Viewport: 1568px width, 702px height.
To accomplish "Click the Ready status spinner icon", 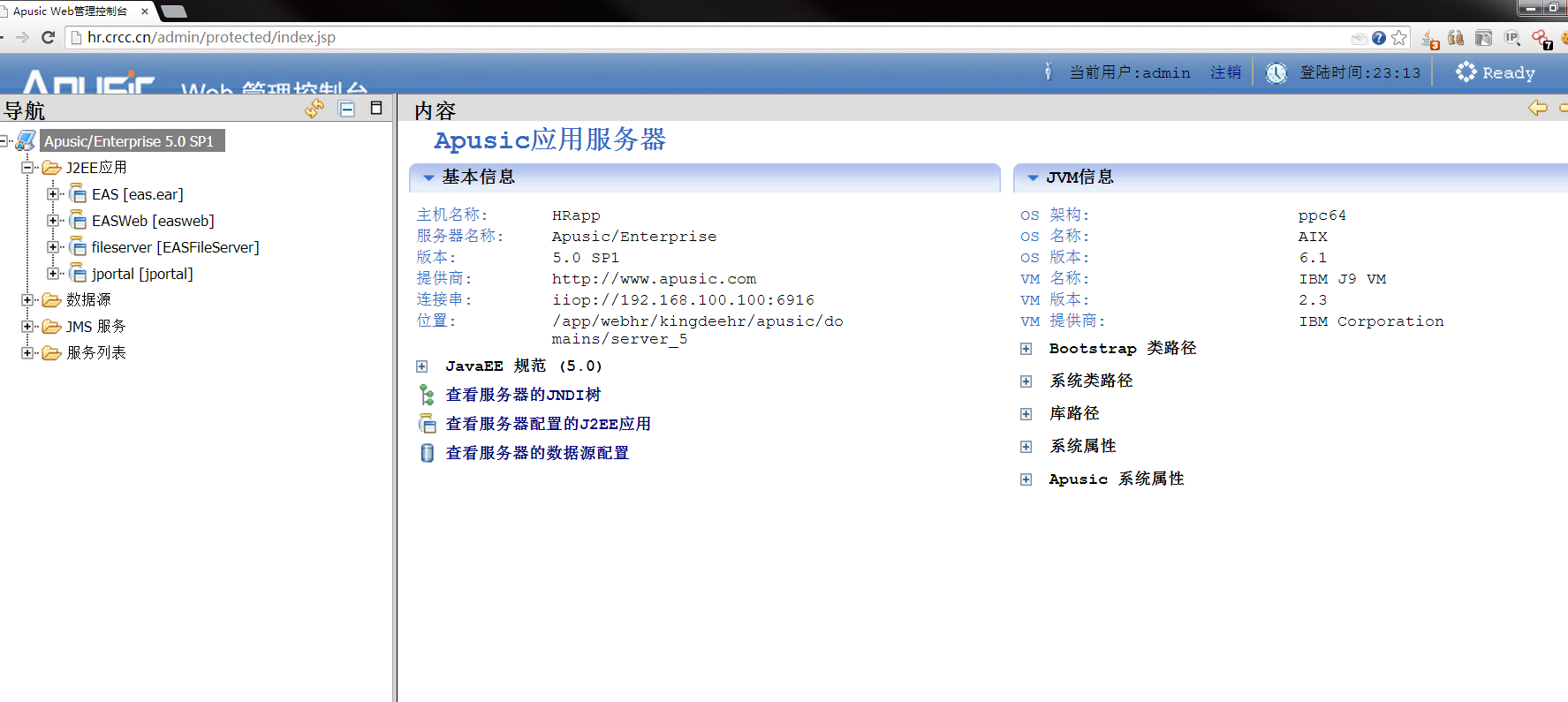I will coord(1466,72).
